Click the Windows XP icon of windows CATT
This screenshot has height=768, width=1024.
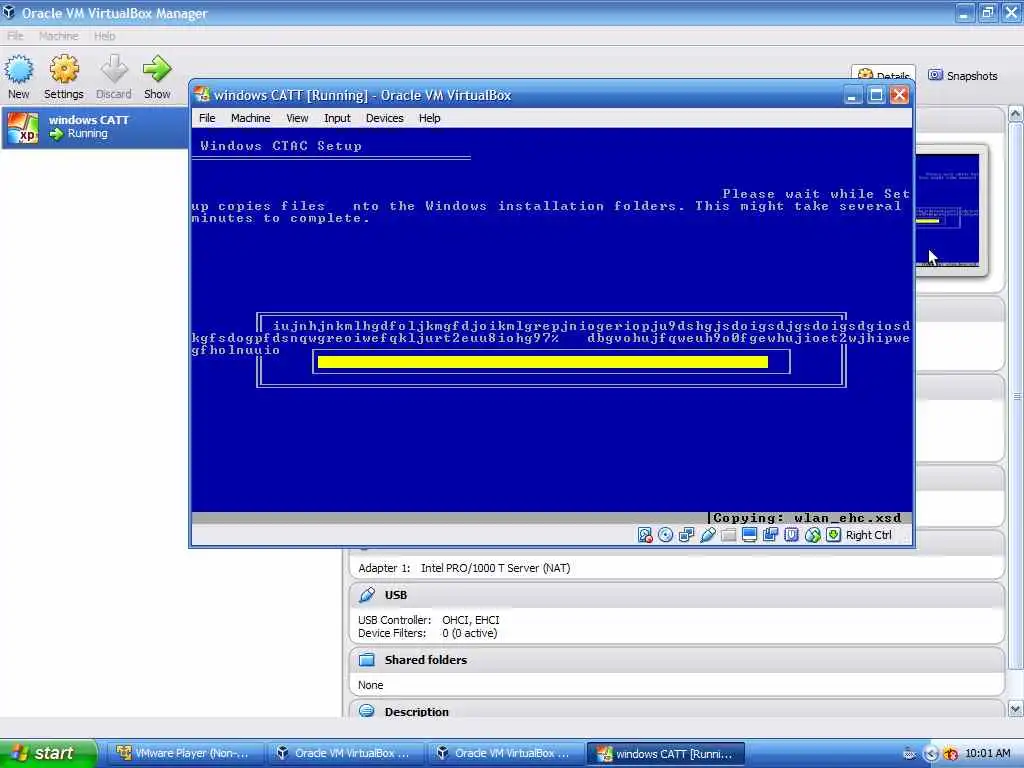24,127
